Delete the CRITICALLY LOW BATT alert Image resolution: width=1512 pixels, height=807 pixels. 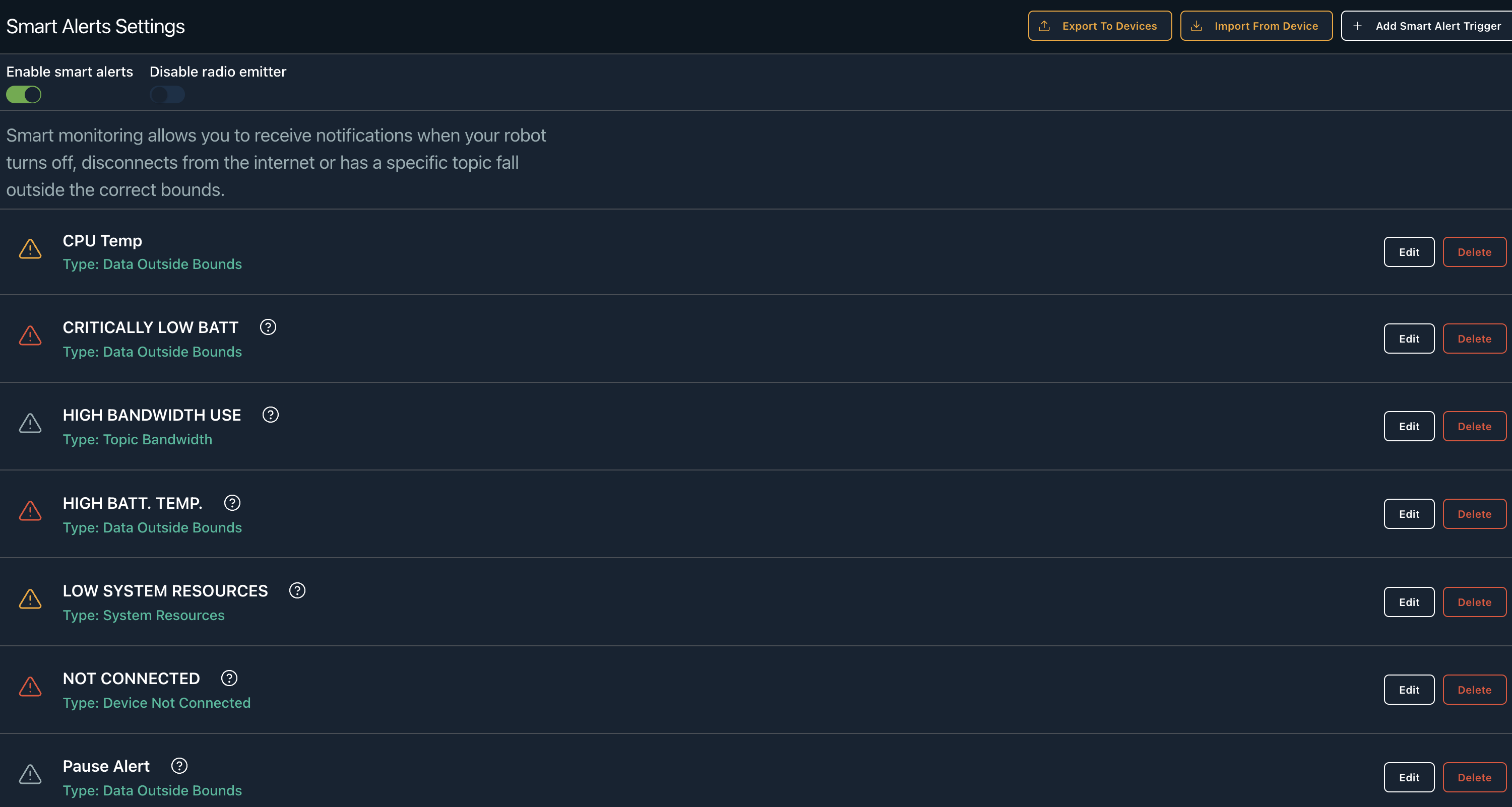1474,339
